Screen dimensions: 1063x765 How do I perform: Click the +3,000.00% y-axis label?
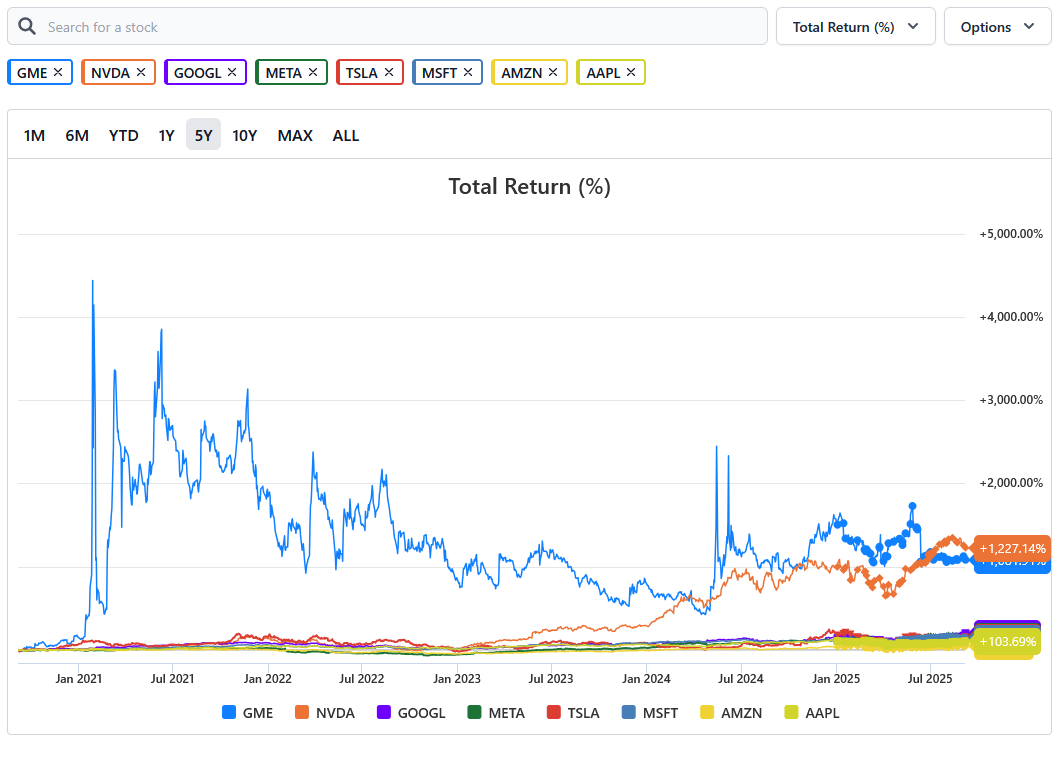[x=1011, y=399]
